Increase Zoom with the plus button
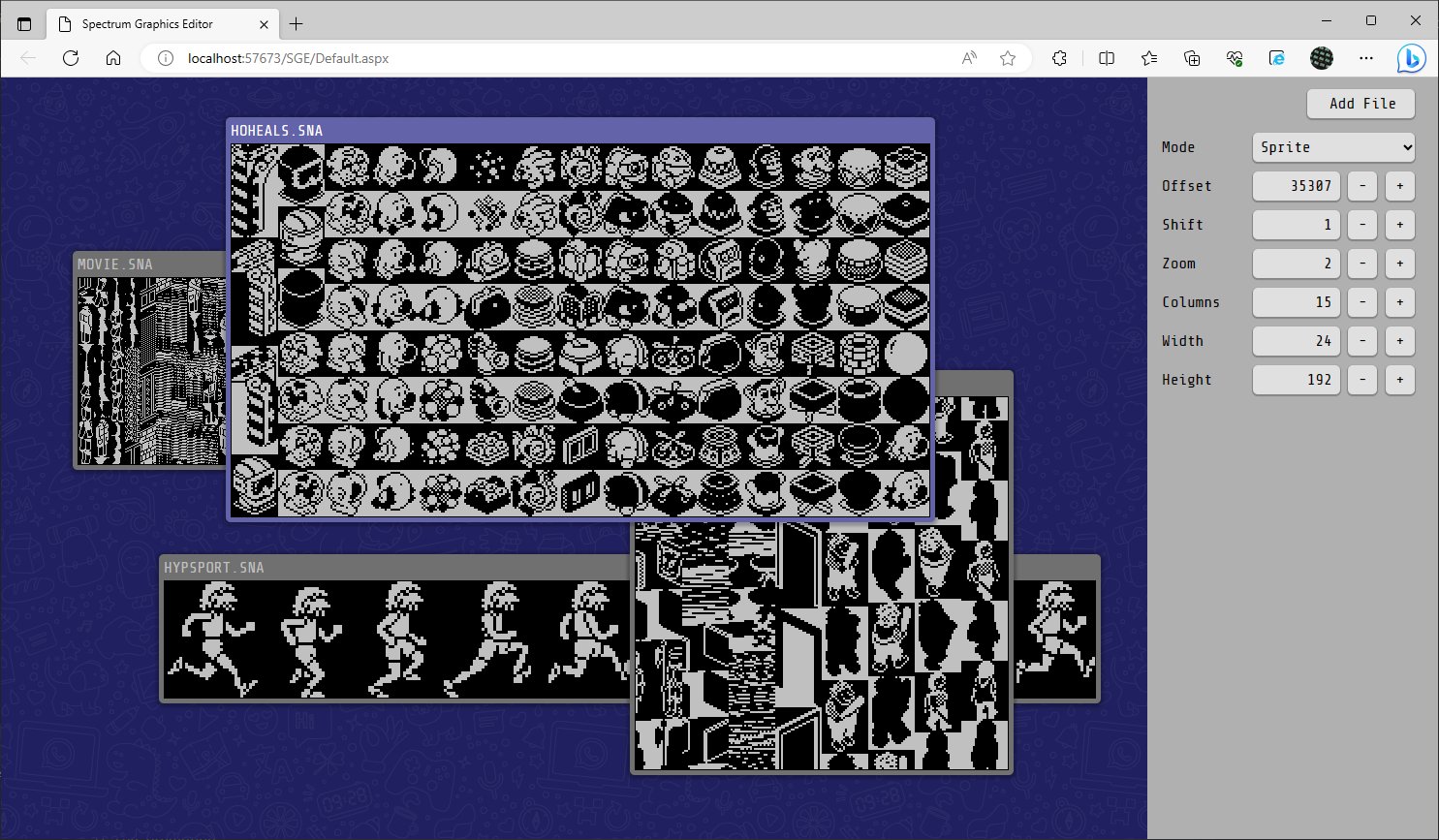The width and height of the screenshot is (1439, 840). point(1399,264)
